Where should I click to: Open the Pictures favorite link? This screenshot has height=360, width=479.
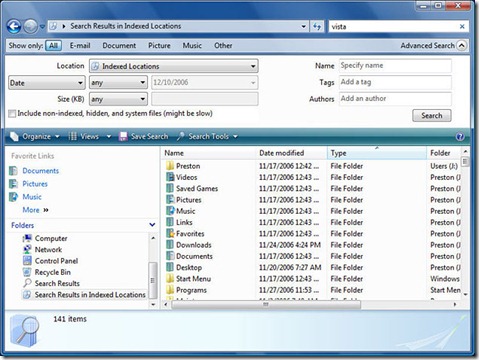pos(35,184)
